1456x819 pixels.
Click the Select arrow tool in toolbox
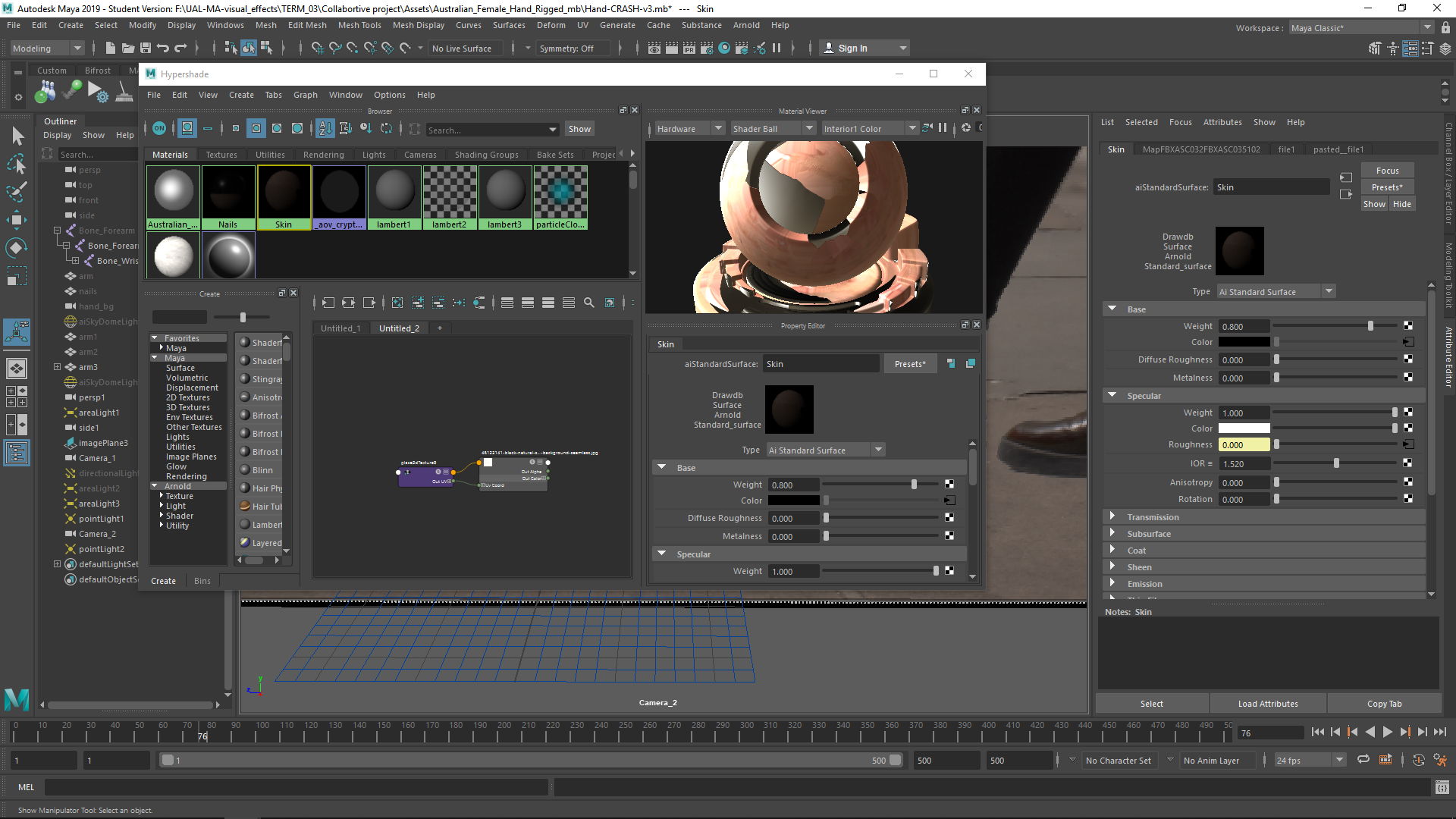pyautogui.click(x=18, y=136)
